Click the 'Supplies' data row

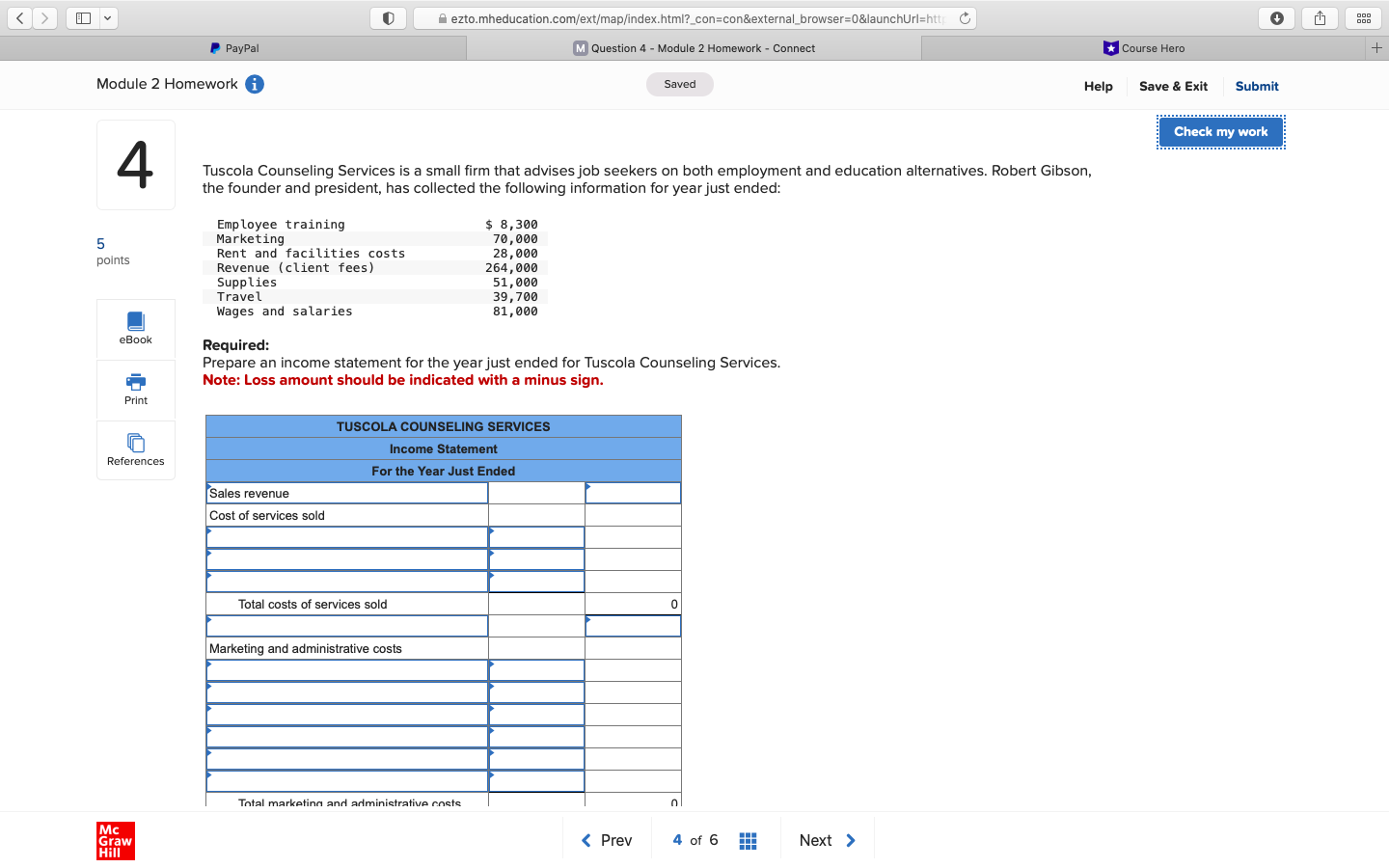tap(375, 283)
